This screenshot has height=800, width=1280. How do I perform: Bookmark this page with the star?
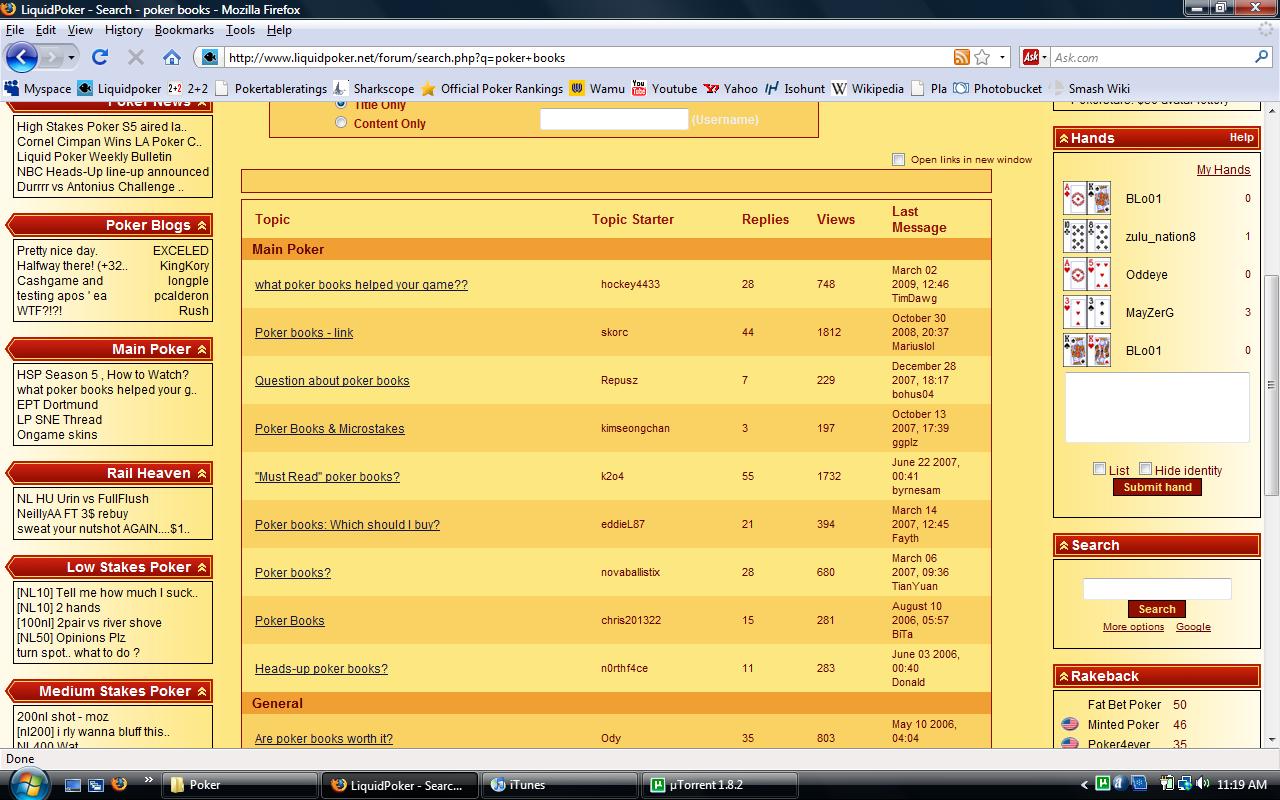pos(983,57)
